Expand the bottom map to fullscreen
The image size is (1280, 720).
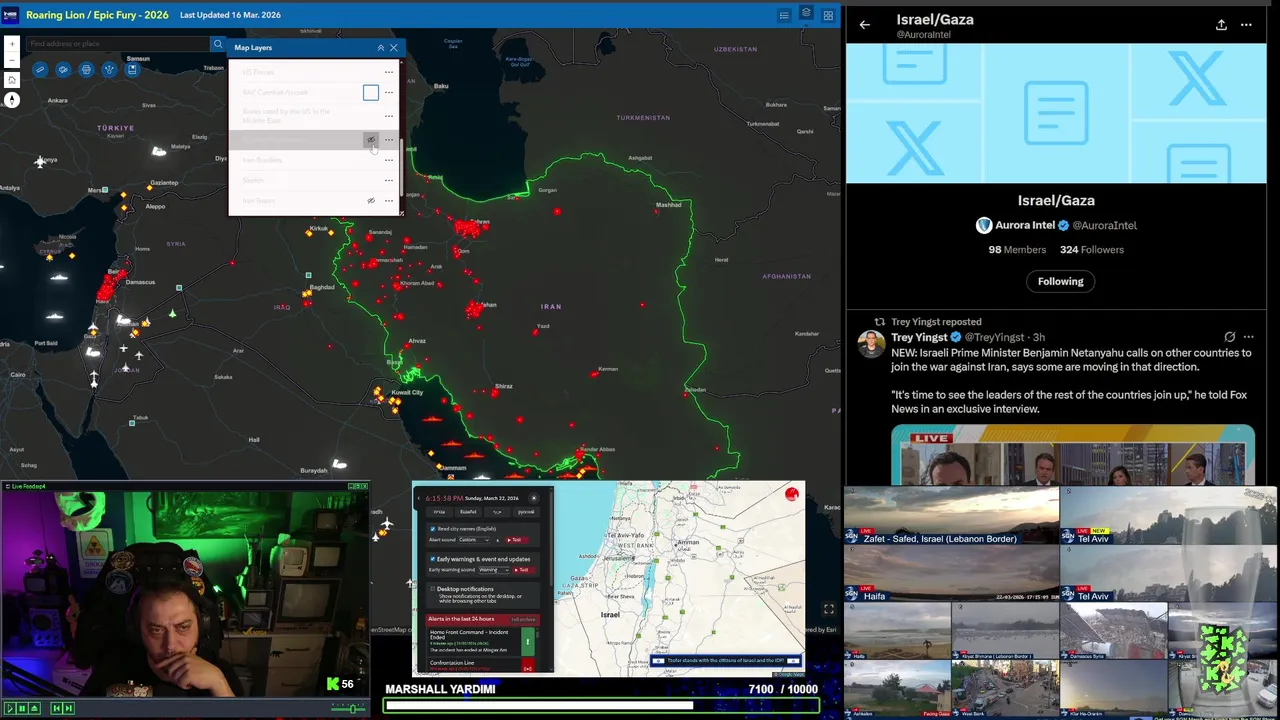pos(828,609)
